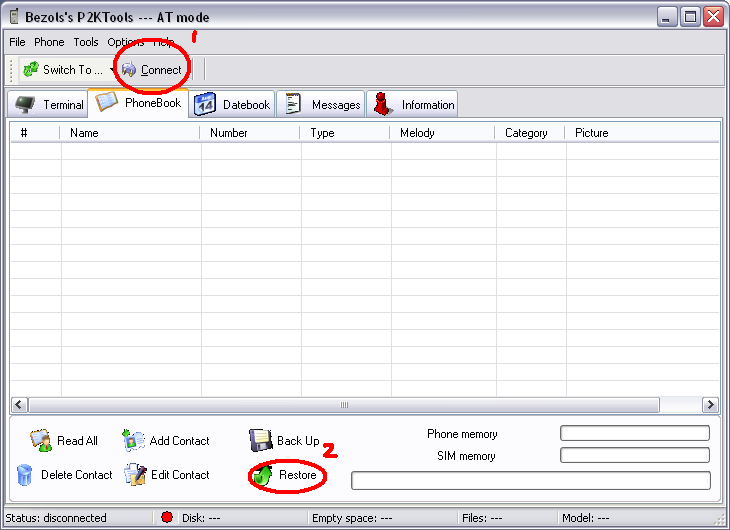The width and height of the screenshot is (730, 530).
Task: Click the Information red figure icon
Action: [x=383, y=104]
